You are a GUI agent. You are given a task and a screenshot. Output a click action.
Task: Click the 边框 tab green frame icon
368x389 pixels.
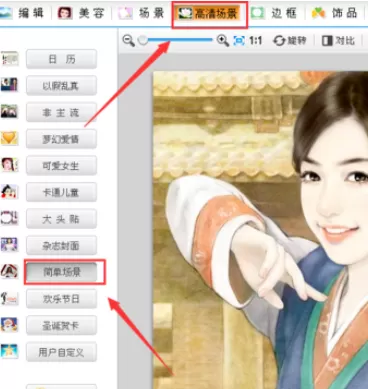tap(257, 13)
